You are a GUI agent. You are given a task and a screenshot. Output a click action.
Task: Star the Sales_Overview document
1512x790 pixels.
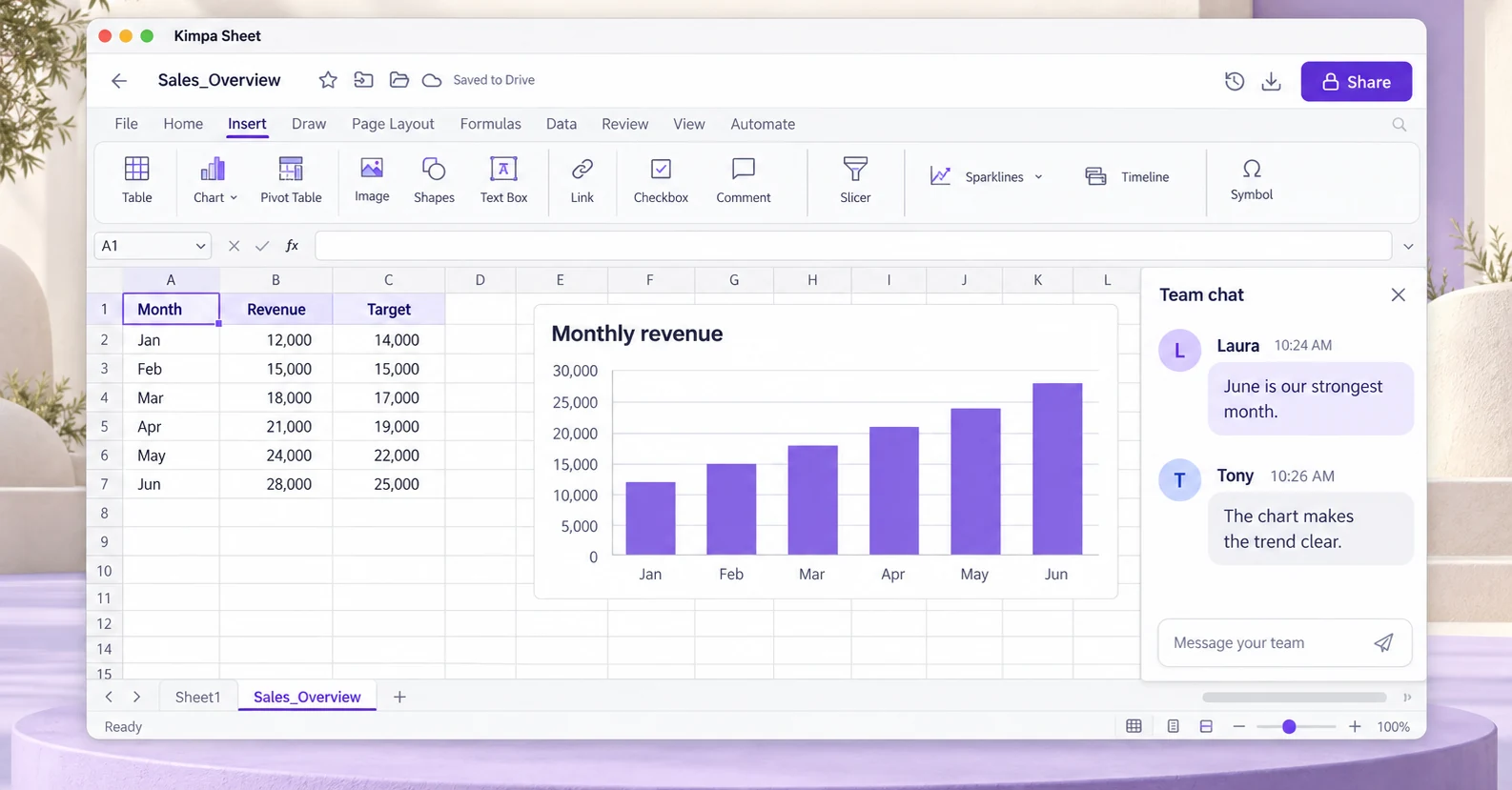[328, 80]
